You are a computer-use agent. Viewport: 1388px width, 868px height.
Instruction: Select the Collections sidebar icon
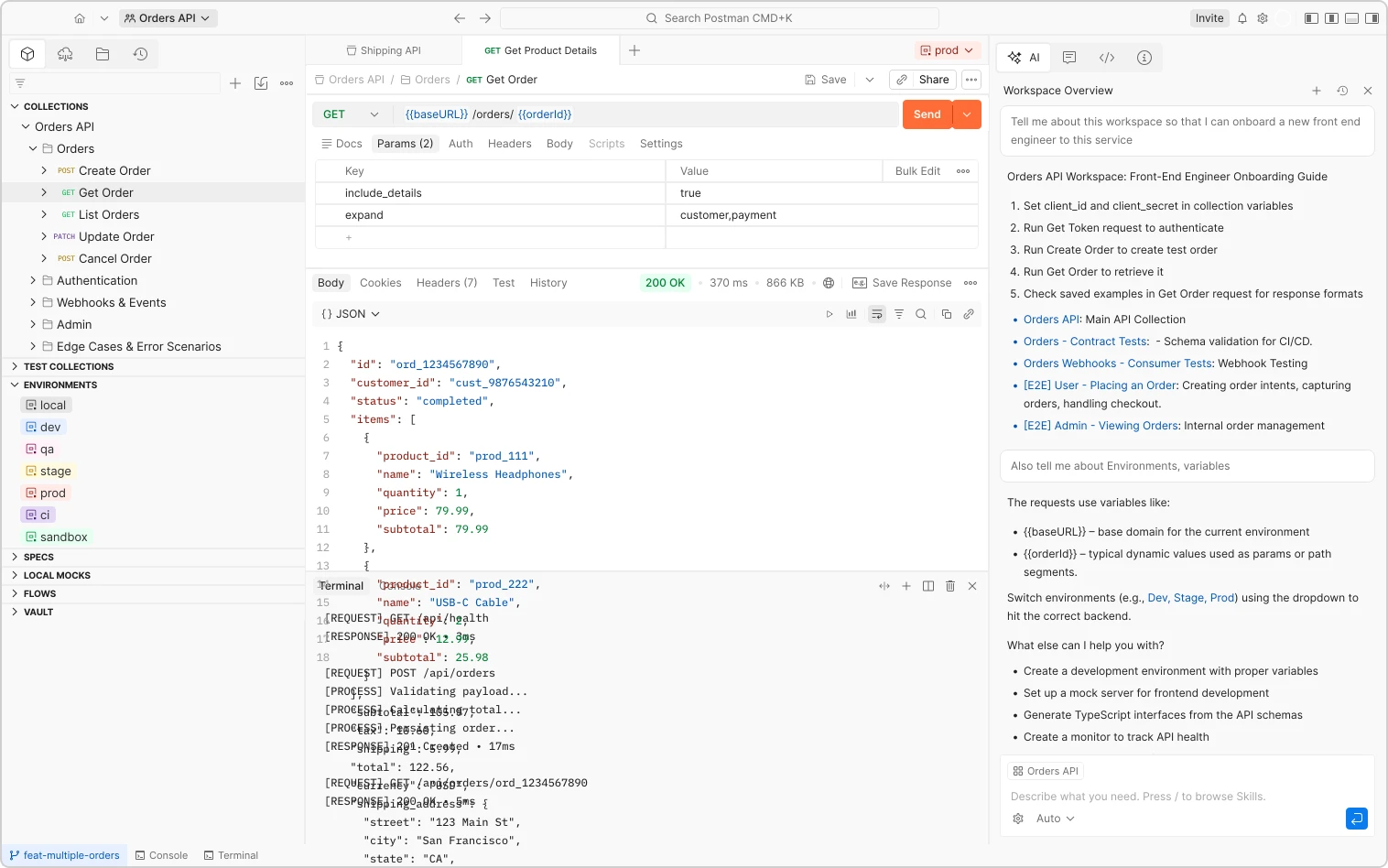(27, 54)
